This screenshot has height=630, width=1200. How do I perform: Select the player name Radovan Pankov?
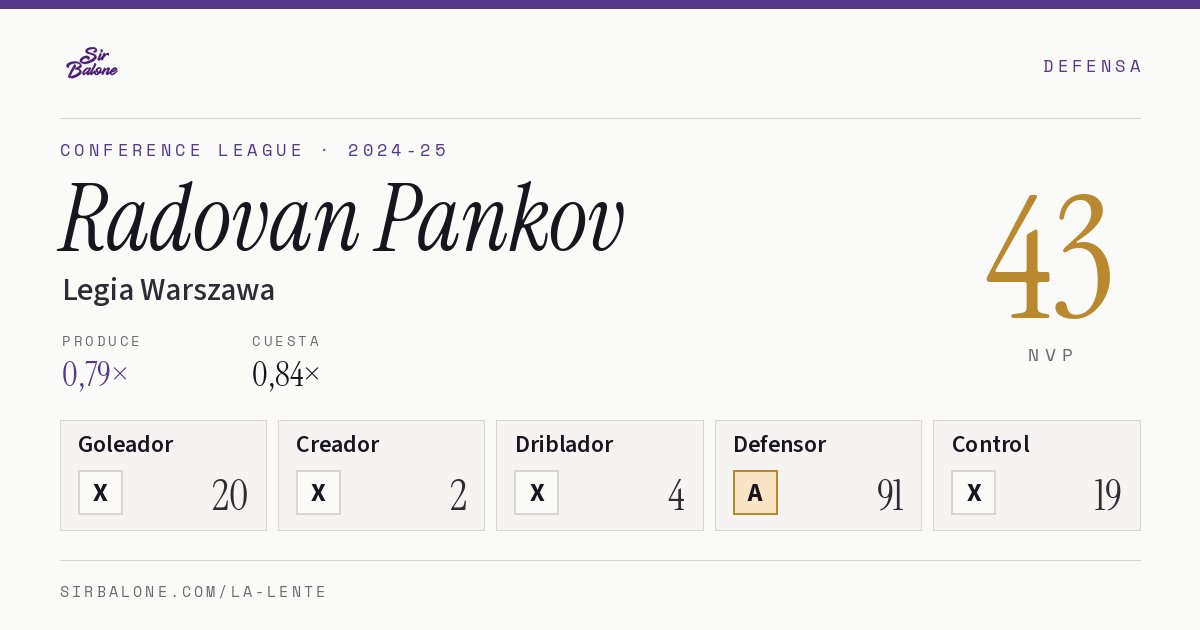click(342, 219)
